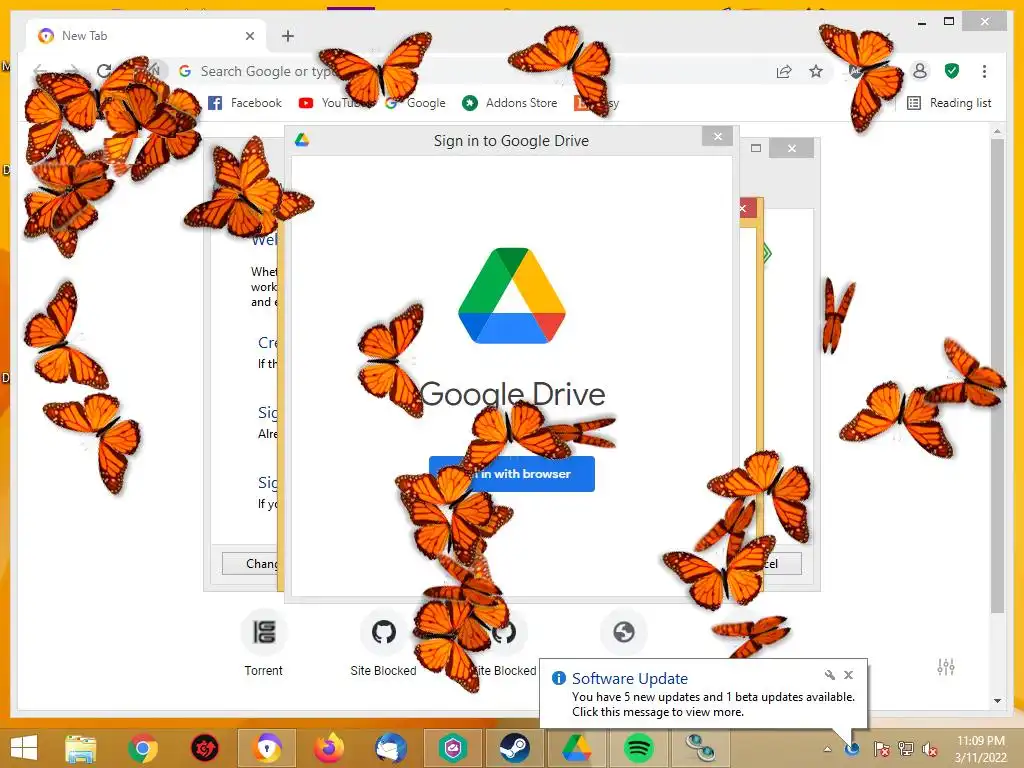Open the browser three-dot menu
1024x768 pixels.
point(984,71)
